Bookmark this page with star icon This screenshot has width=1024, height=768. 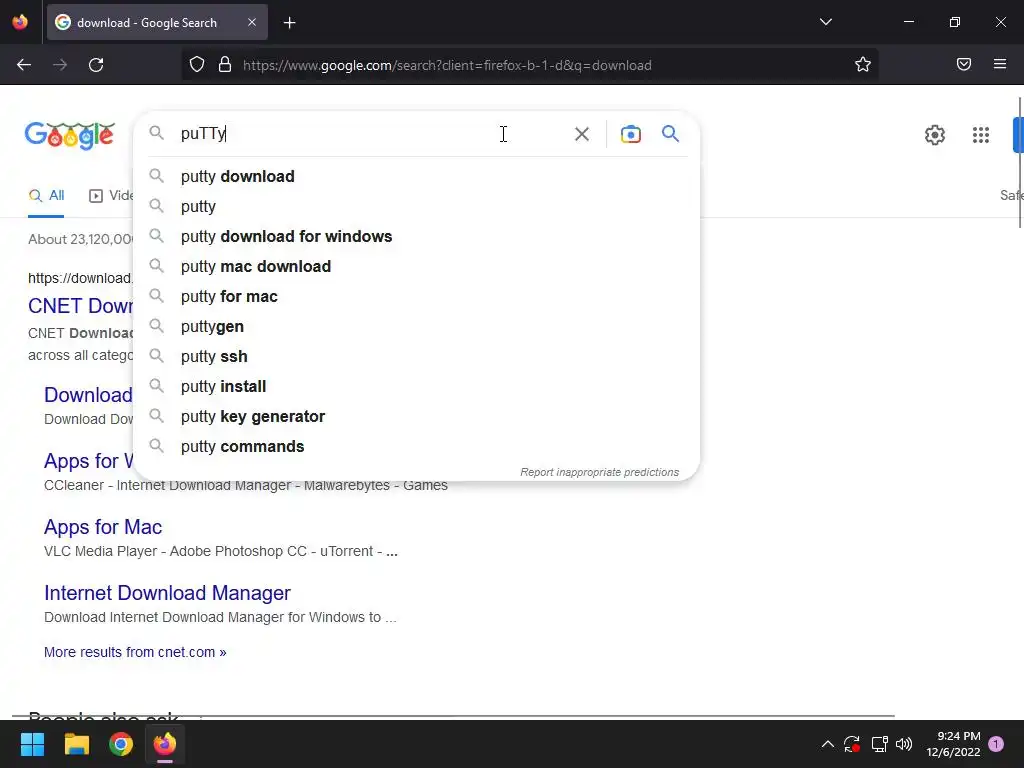(x=863, y=65)
